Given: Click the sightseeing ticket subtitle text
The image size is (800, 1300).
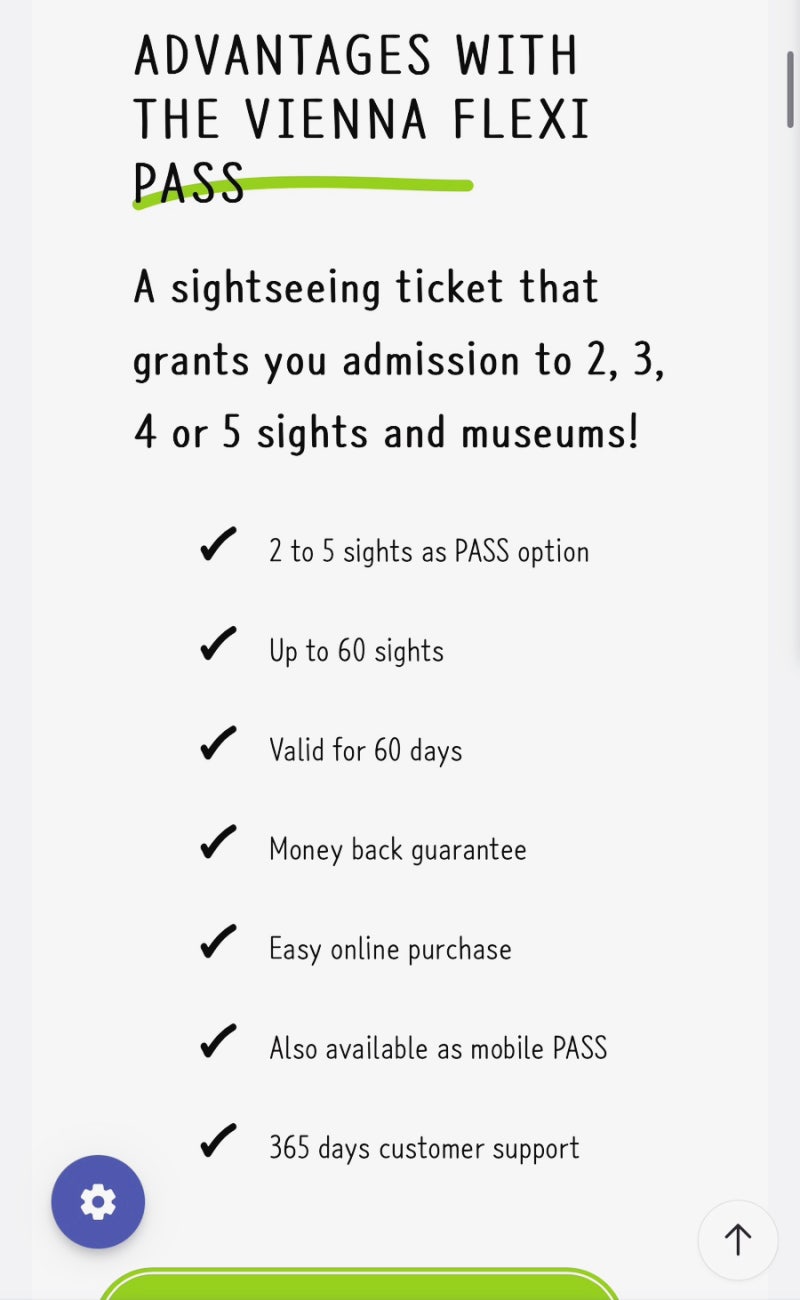Looking at the screenshot, I should coord(399,360).
